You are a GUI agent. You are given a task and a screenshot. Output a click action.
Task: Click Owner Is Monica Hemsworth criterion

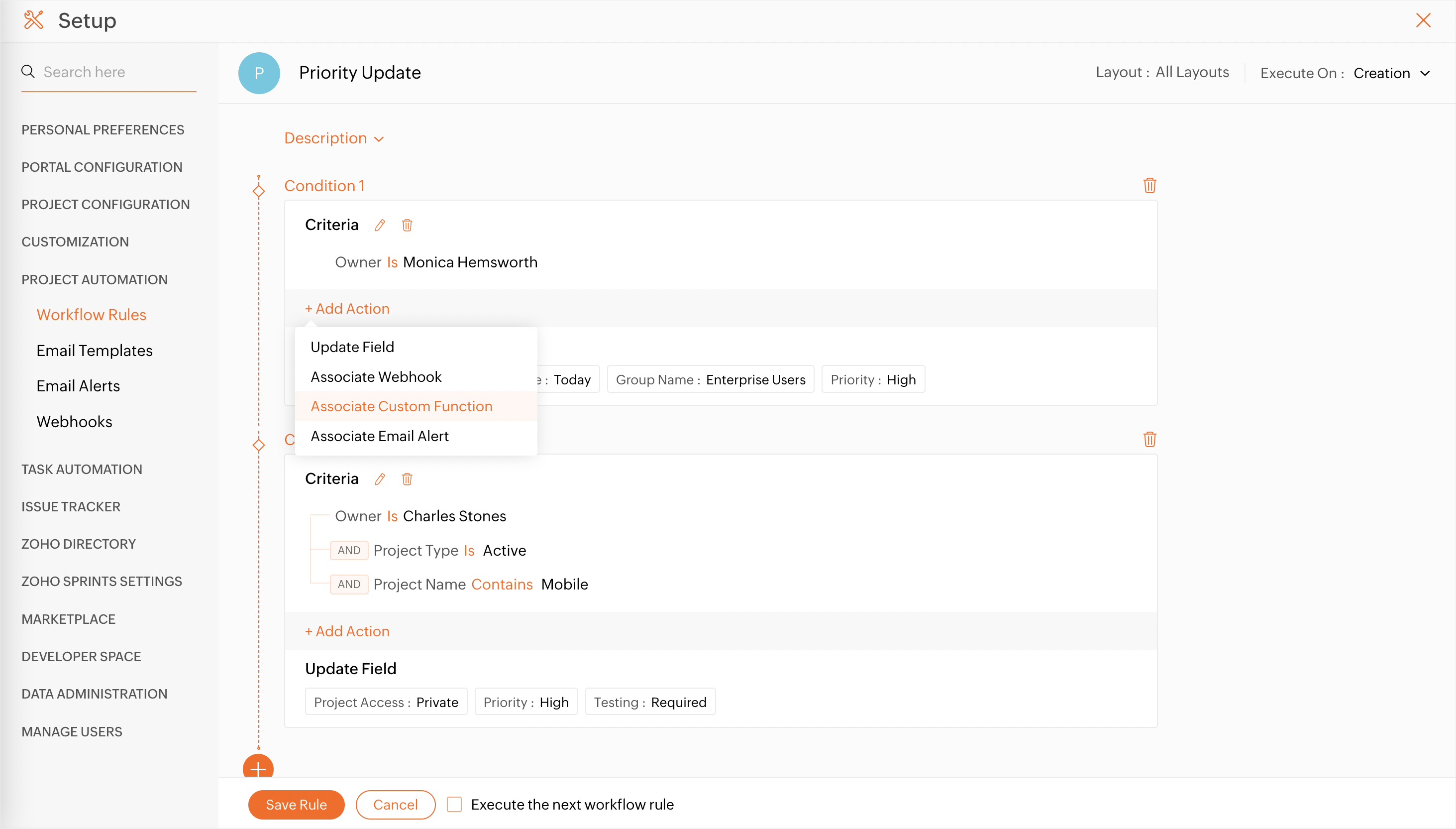pos(436,262)
